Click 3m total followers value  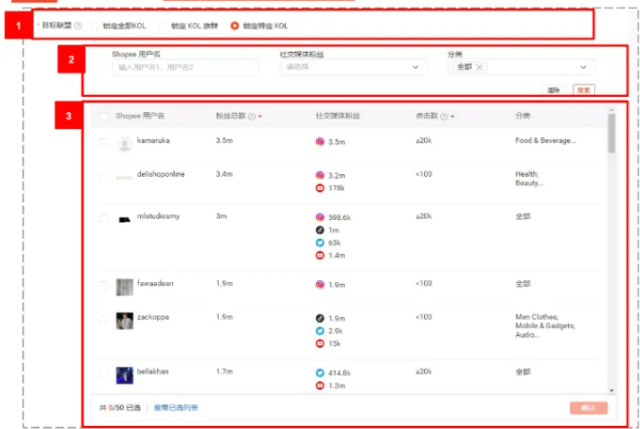click(221, 216)
